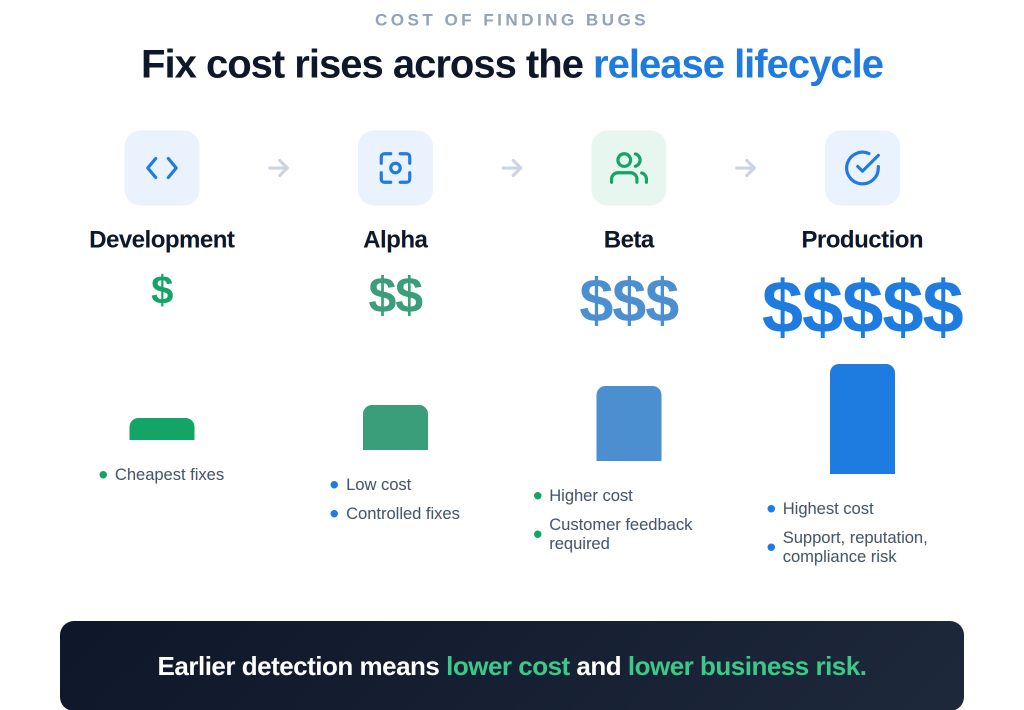
Task: Click the single green dollar sign
Action: pos(162,290)
